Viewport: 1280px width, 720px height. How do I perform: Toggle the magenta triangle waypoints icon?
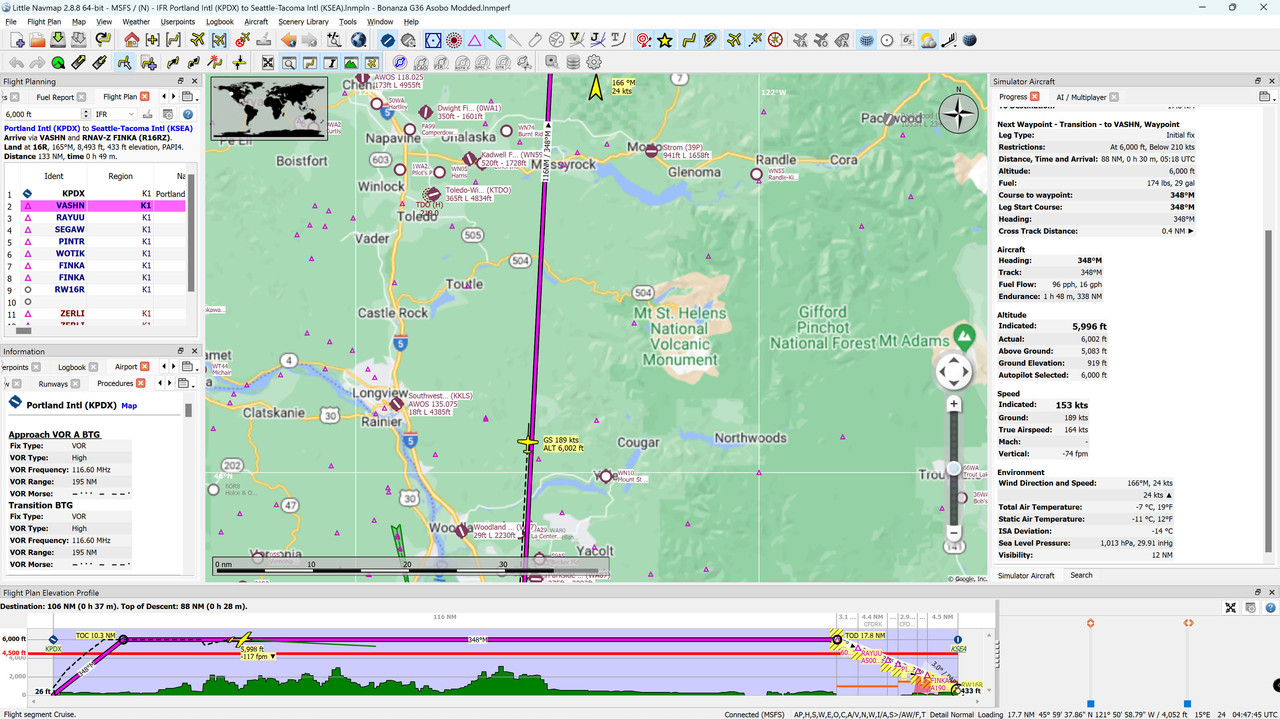pyautogui.click(x=473, y=40)
